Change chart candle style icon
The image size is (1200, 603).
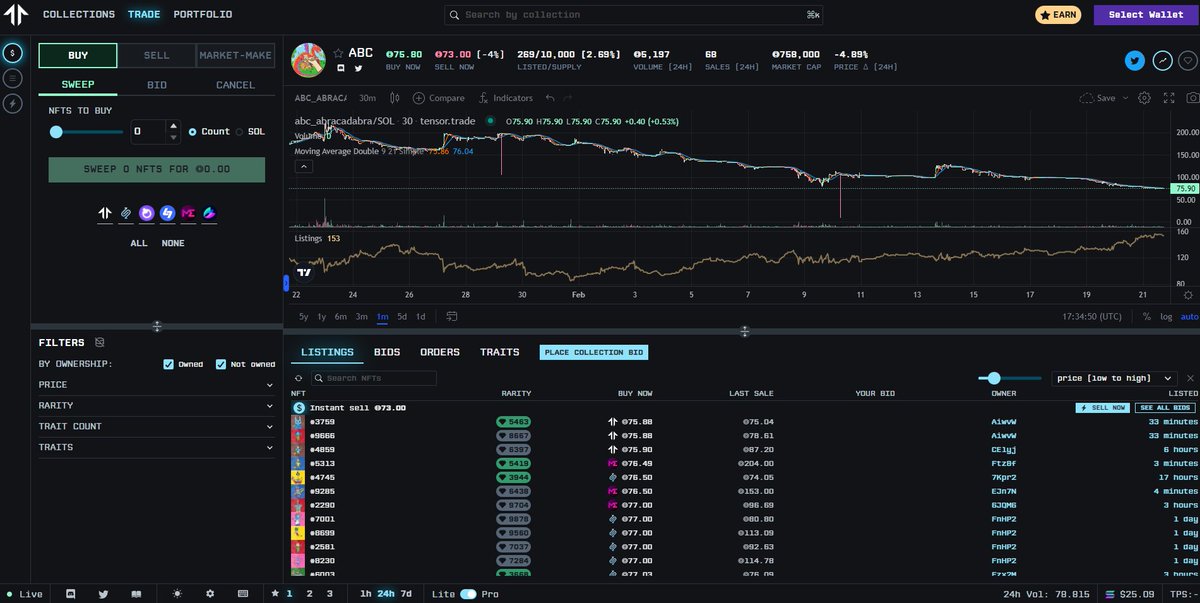point(396,98)
